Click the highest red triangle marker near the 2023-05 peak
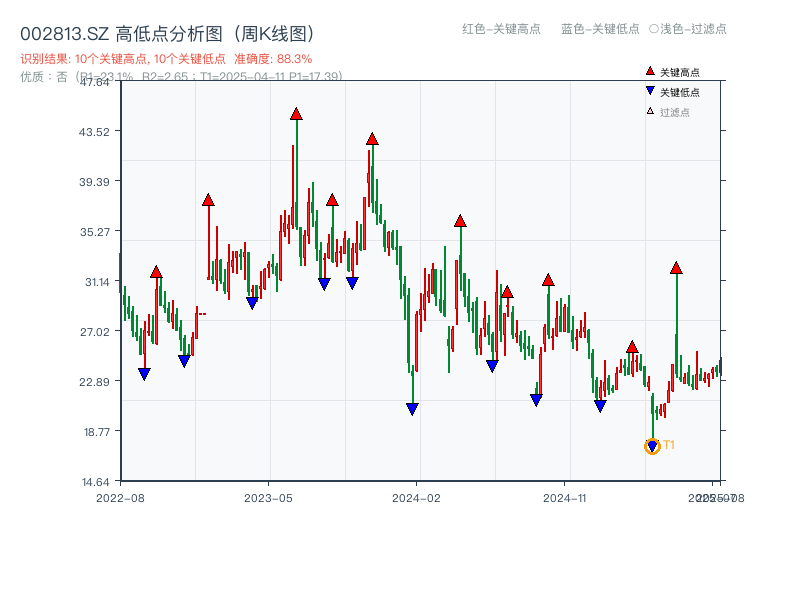Screen dimensions: 800x600 (296, 113)
